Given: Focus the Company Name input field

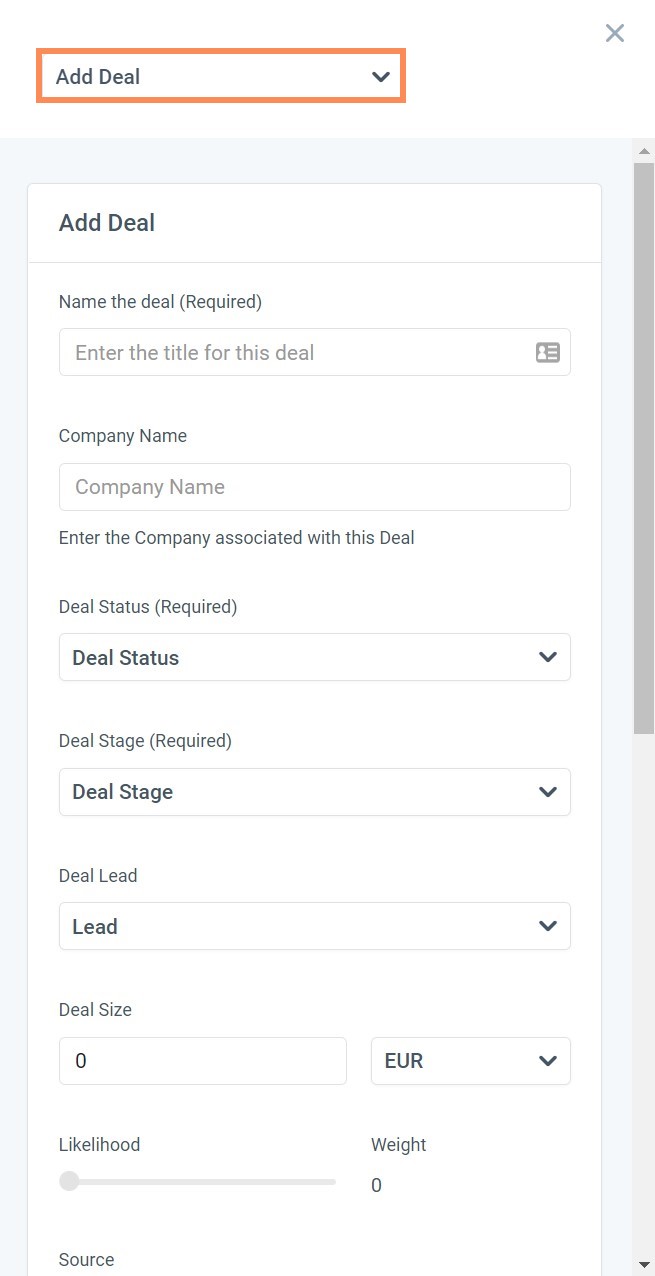Looking at the screenshot, I should [x=315, y=487].
